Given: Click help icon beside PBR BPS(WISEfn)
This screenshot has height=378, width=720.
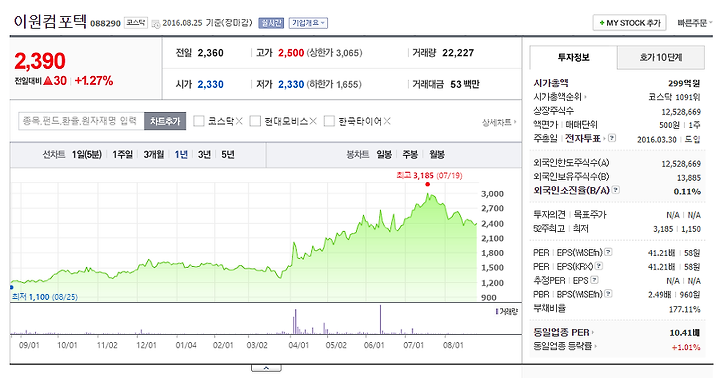Looking at the screenshot, I should coord(608,293).
